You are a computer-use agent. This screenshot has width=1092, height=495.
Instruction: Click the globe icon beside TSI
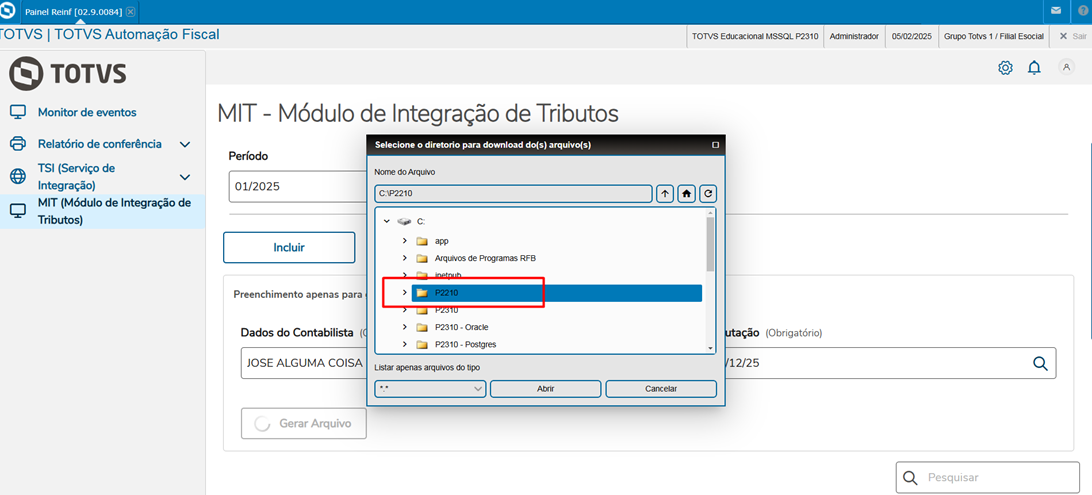[18, 177]
